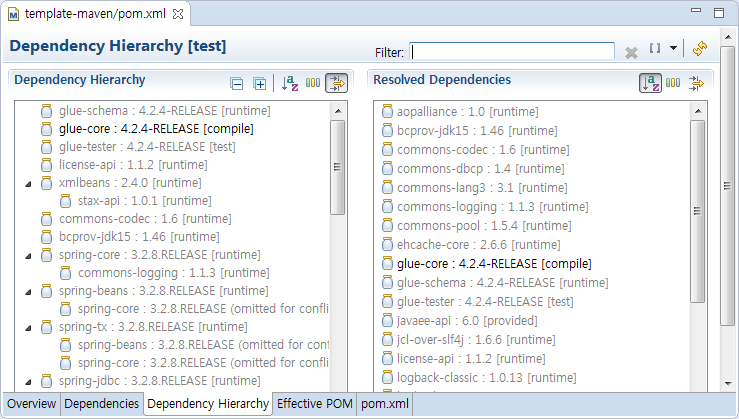Select jcl-over-slf4j : 1.6.6 entry
The height and width of the screenshot is (419, 739).
click(x=476, y=339)
